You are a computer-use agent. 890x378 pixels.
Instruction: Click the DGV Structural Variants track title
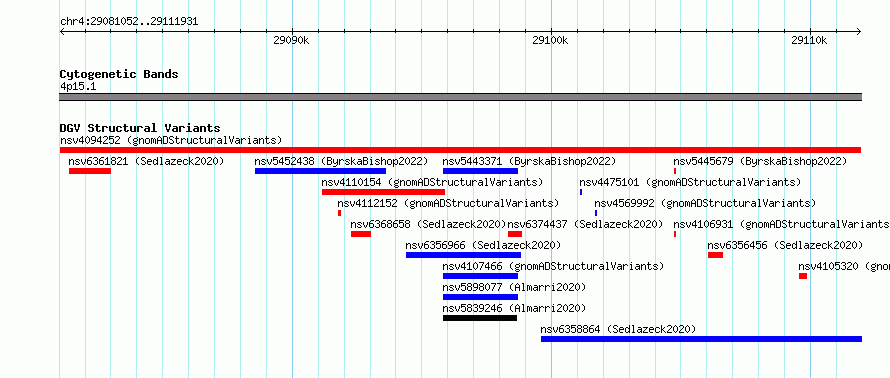click(140, 128)
